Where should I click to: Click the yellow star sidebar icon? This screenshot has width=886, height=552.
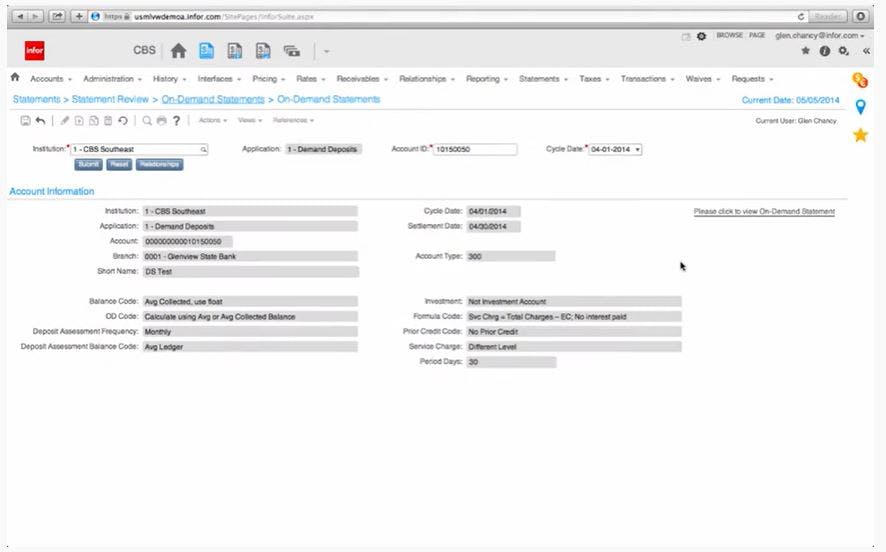(860, 135)
